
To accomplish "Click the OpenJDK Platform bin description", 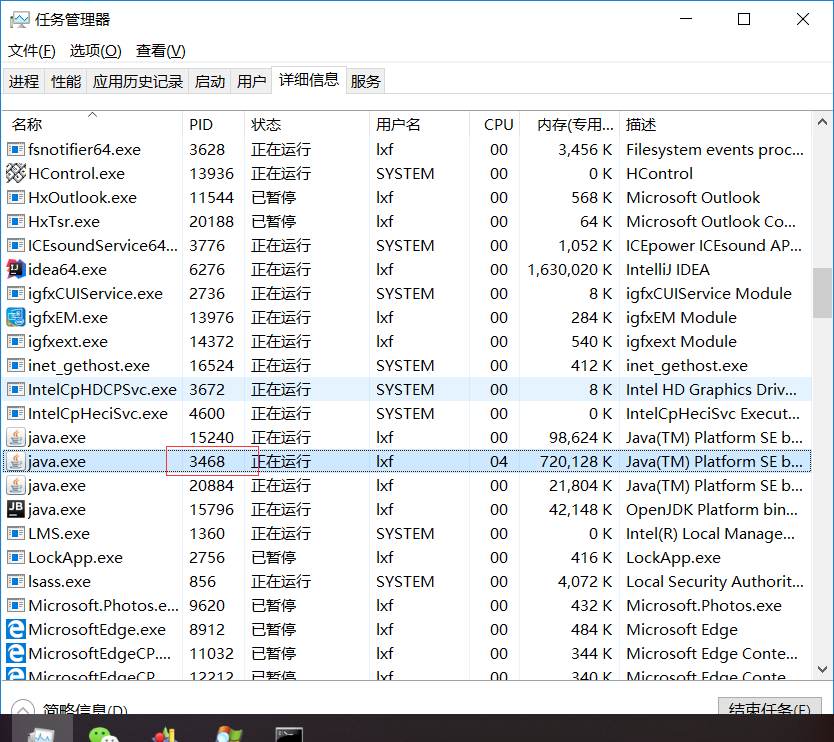I will pos(712,509).
